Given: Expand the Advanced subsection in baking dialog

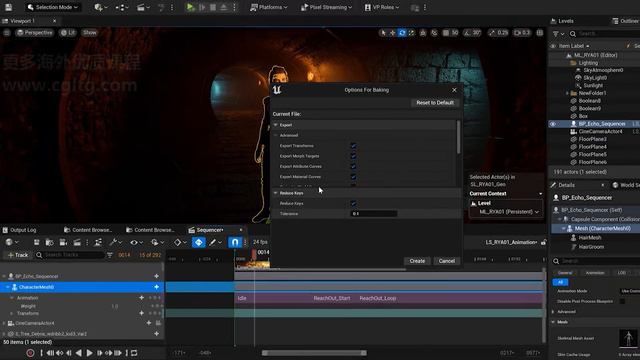Looking at the screenshot, I should 276,135.
